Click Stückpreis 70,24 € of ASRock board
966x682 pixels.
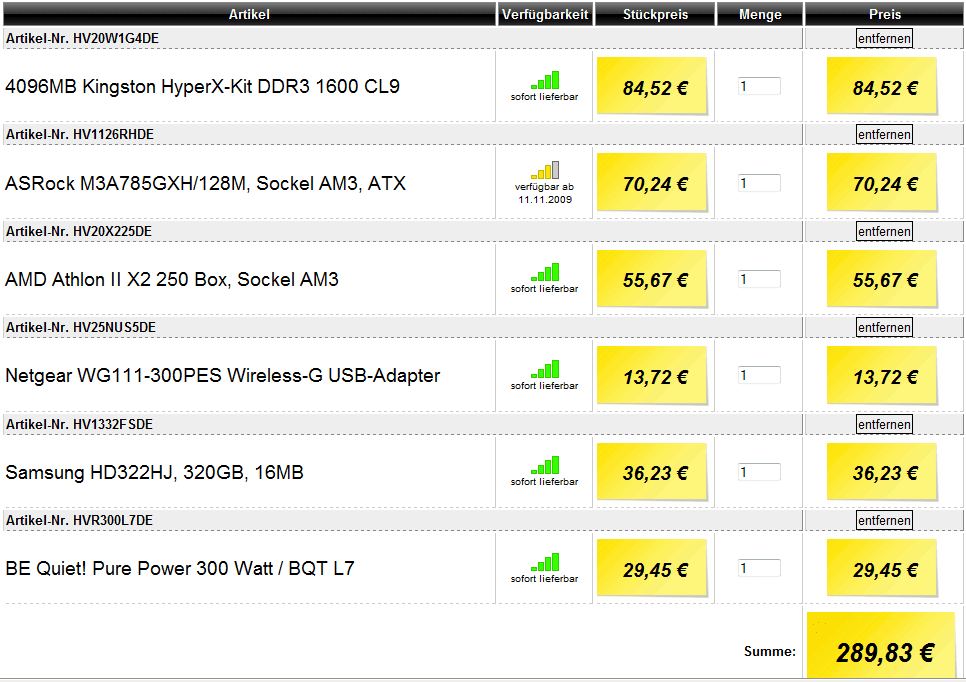point(652,183)
